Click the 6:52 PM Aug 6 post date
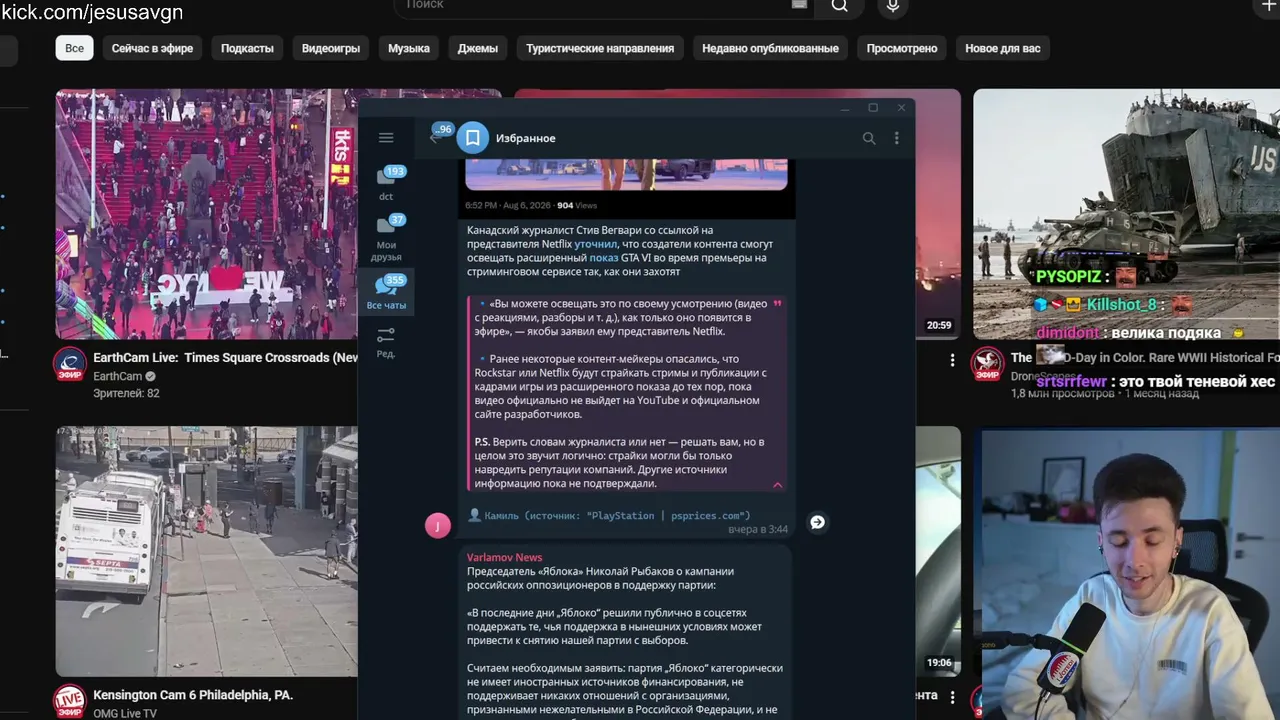Image resolution: width=1280 pixels, height=720 pixels. [508, 205]
